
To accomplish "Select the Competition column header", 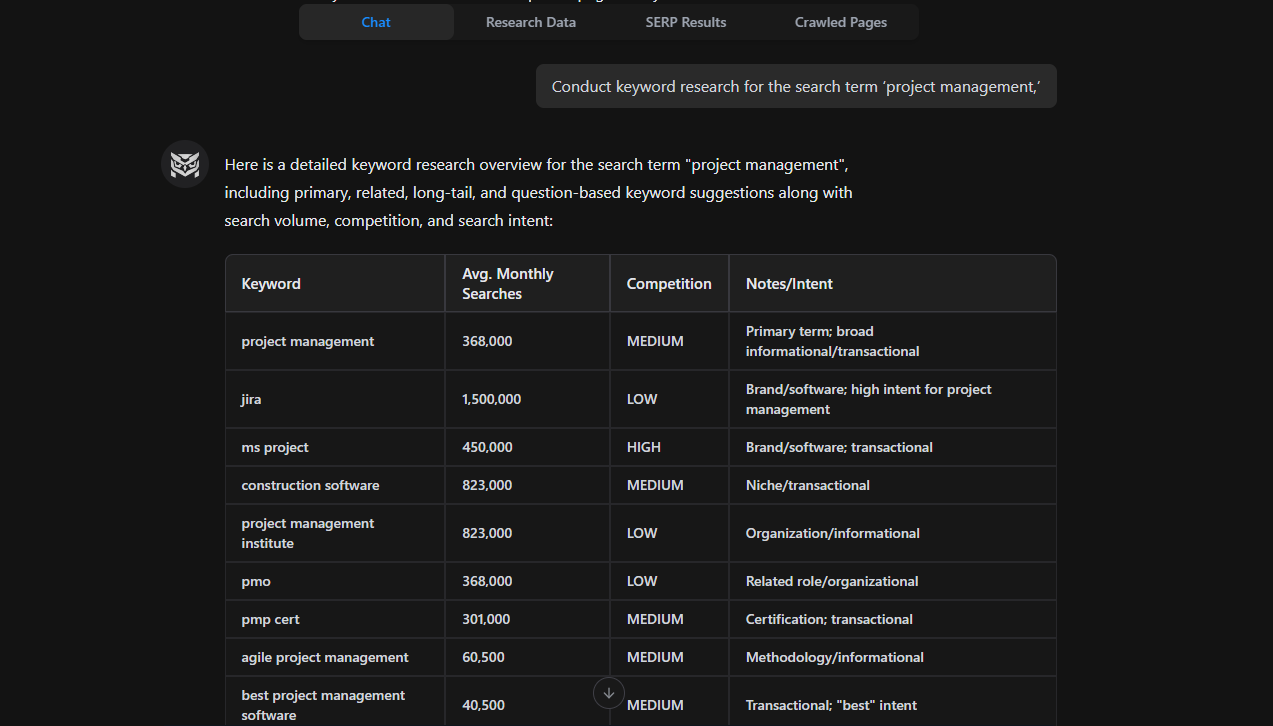I will click(668, 283).
